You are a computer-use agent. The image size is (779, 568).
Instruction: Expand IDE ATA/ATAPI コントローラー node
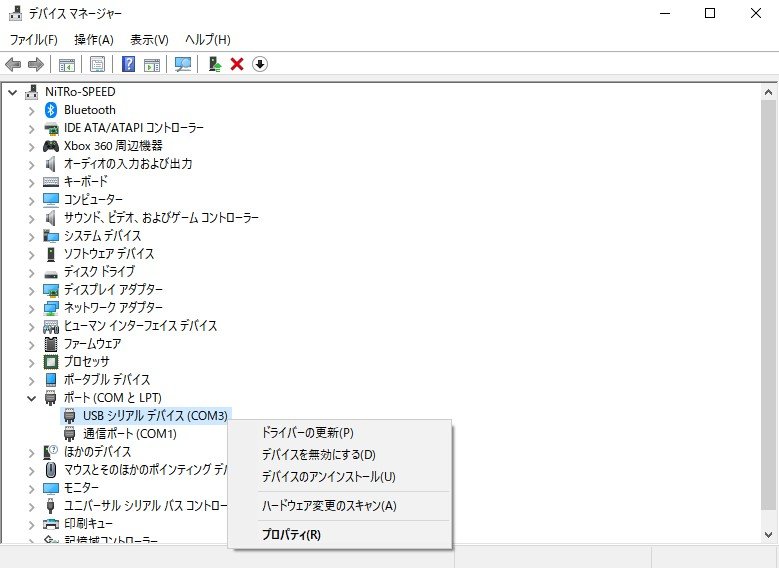31,129
